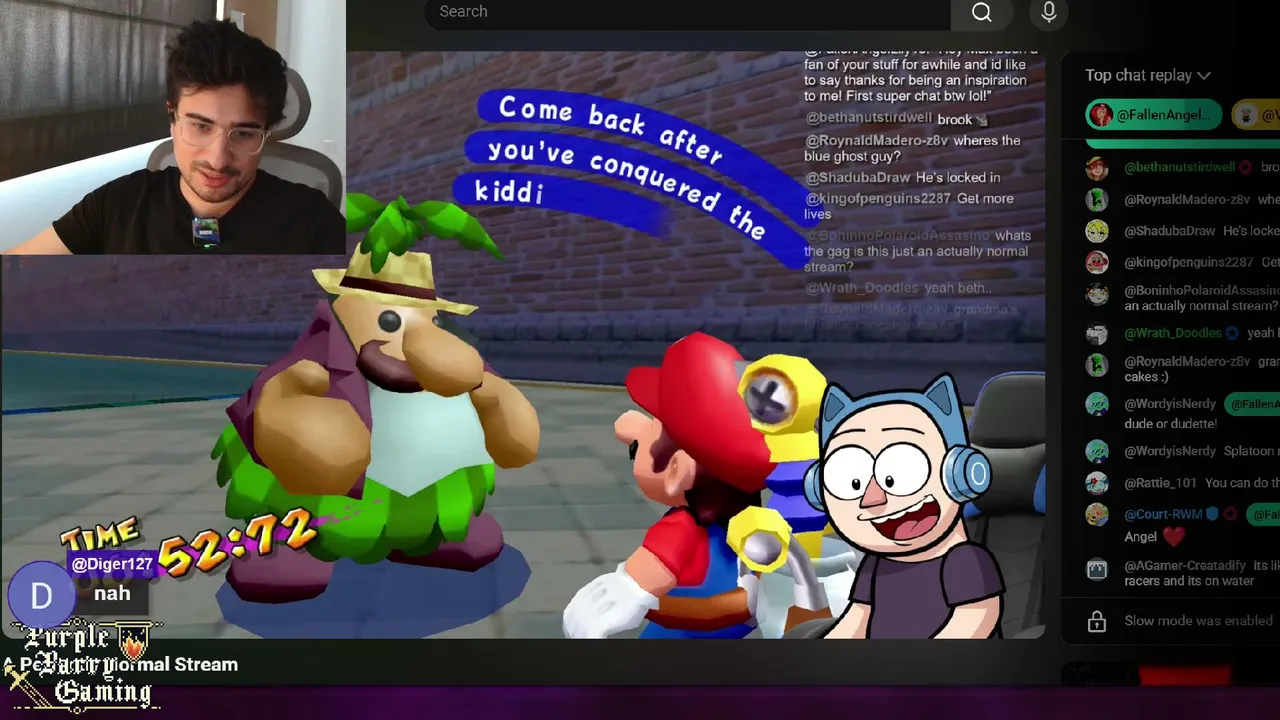This screenshot has height=720, width=1280.
Task: Activate voice search microphone icon
Action: pyautogui.click(x=1048, y=12)
